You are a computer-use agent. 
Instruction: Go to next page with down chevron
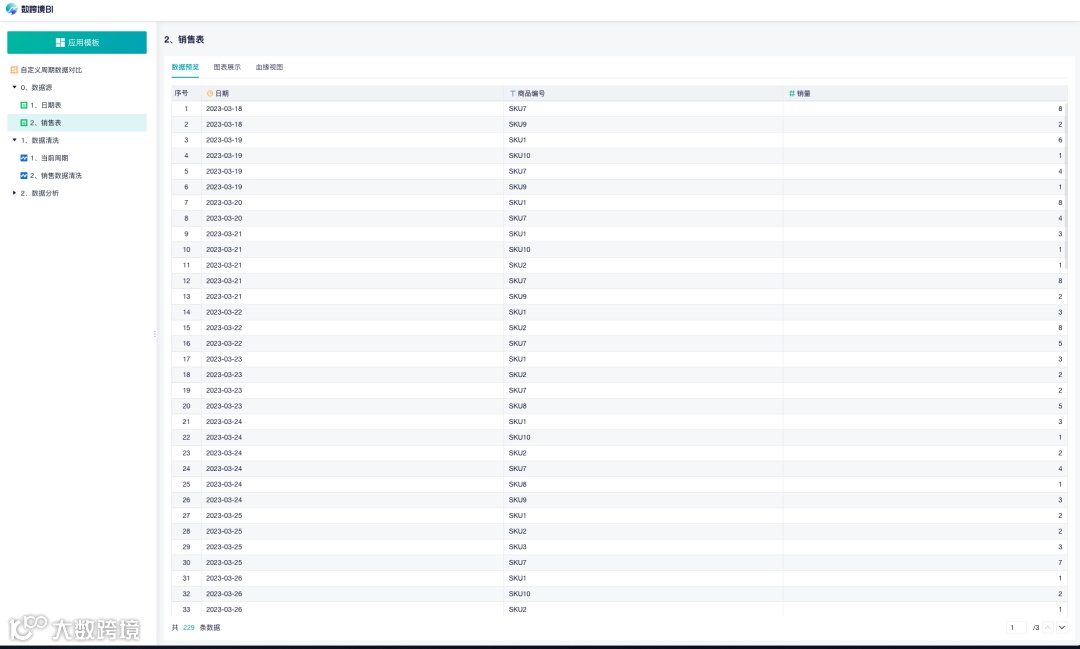(1061, 627)
